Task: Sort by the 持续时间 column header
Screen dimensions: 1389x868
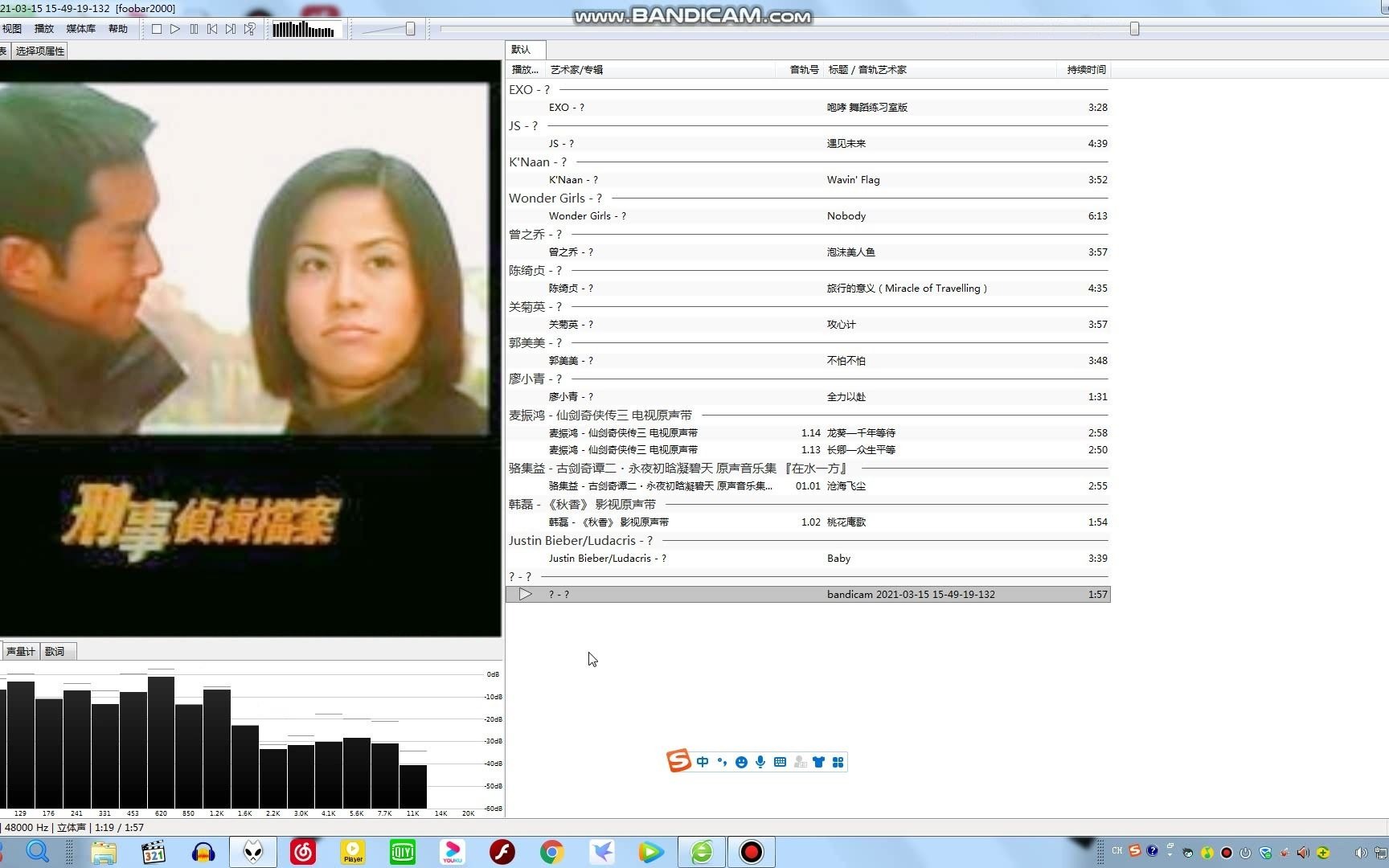Action: (1084, 70)
